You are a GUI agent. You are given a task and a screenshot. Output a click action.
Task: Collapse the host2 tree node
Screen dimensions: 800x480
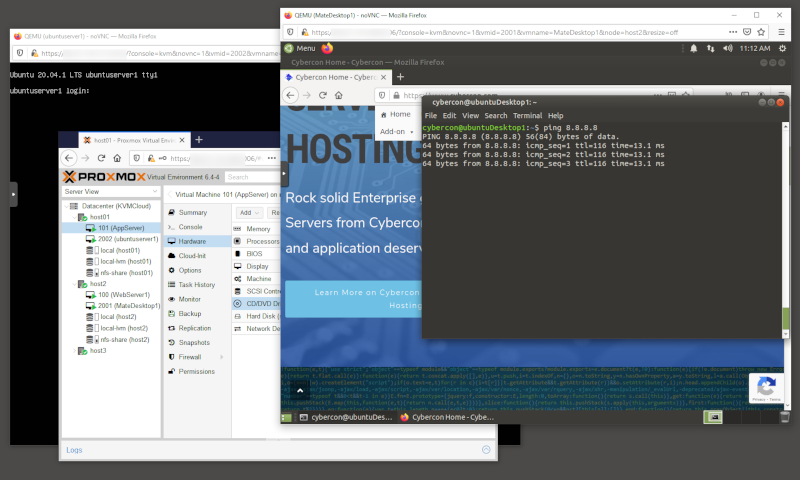click(74, 284)
